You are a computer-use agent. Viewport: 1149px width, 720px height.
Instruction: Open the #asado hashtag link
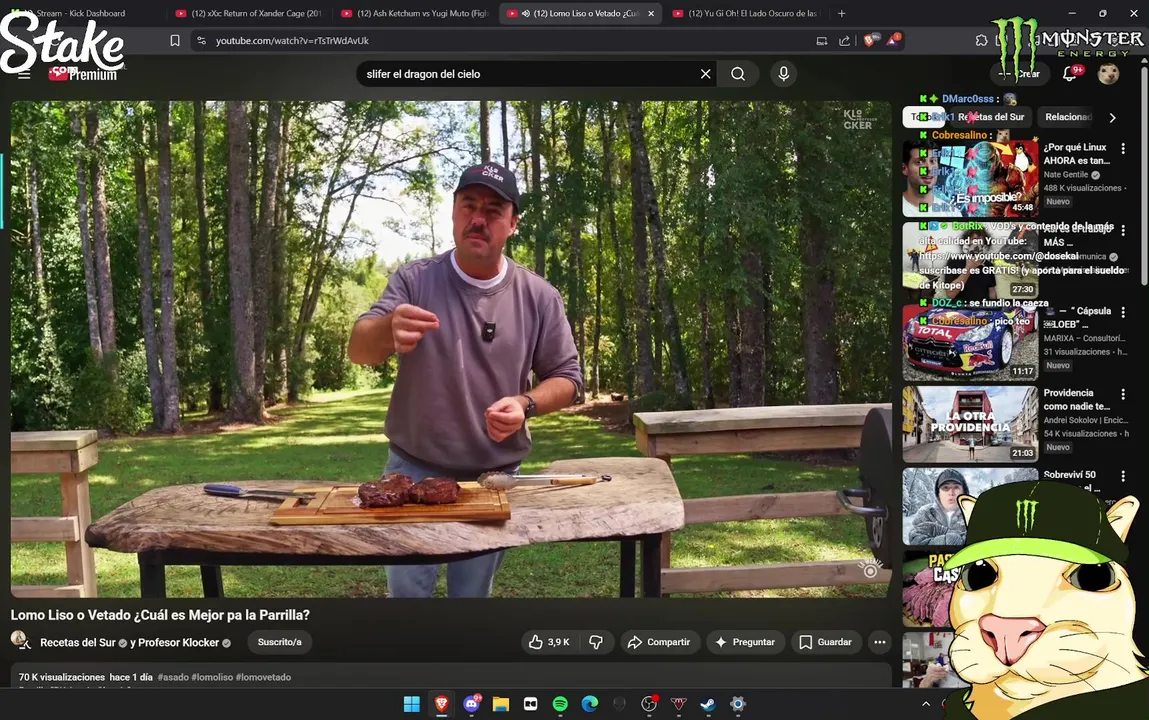pyautogui.click(x=173, y=678)
